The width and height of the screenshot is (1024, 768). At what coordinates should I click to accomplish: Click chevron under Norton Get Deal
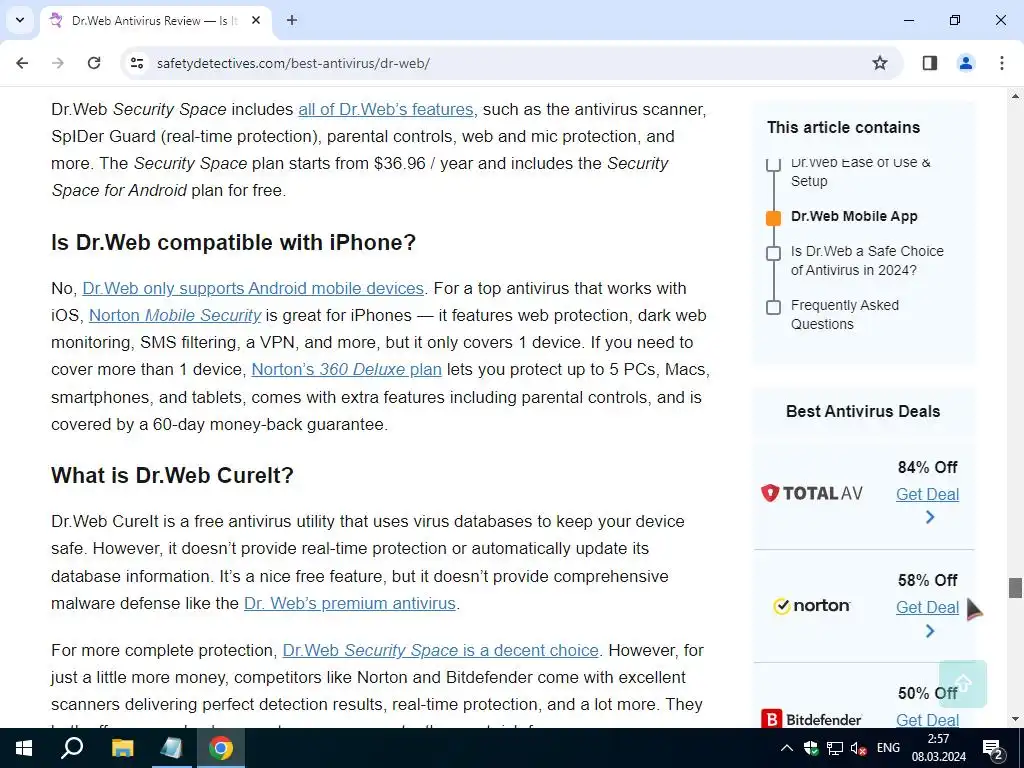(x=930, y=631)
